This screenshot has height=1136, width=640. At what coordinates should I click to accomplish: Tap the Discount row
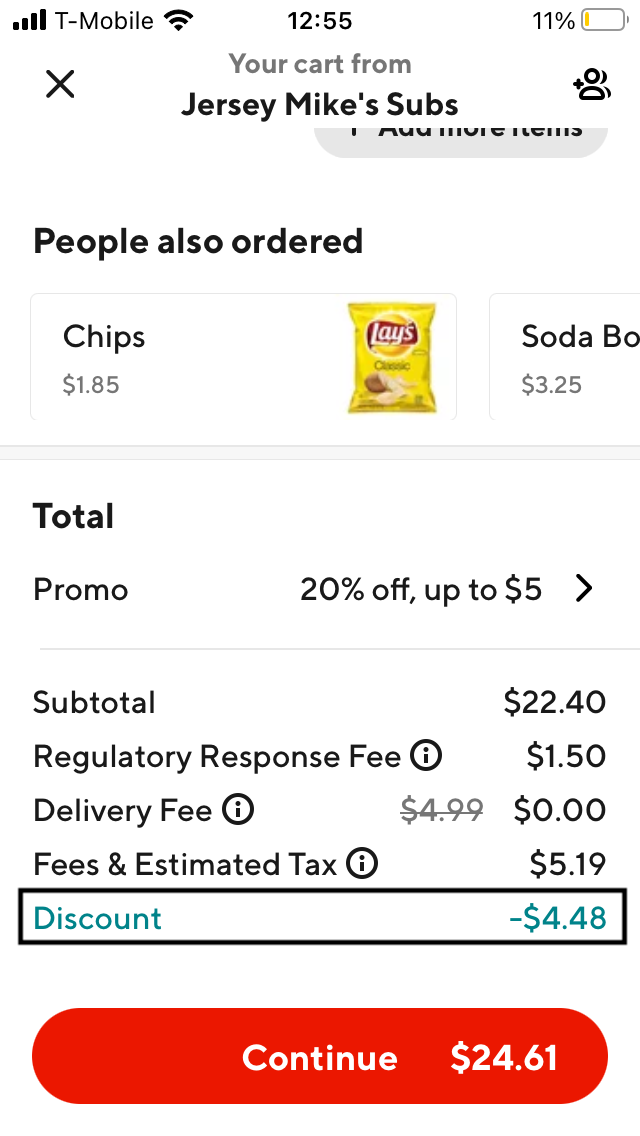pyautogui.click(x=321, y=919)
